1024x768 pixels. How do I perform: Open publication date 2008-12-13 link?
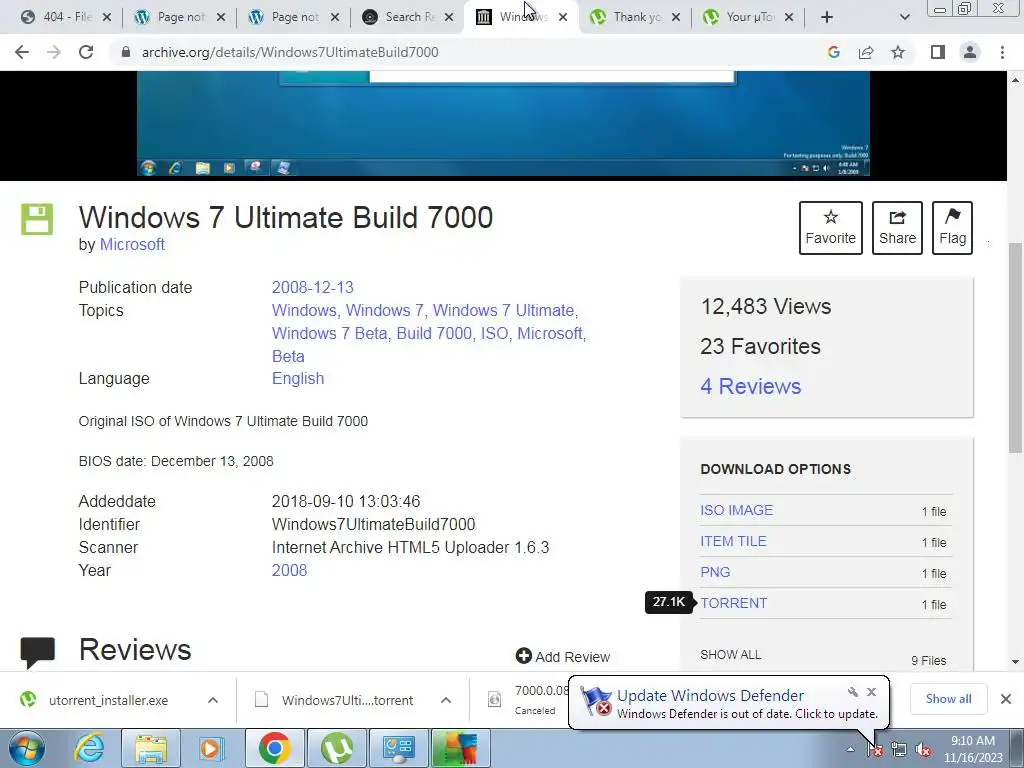[312, 287]
